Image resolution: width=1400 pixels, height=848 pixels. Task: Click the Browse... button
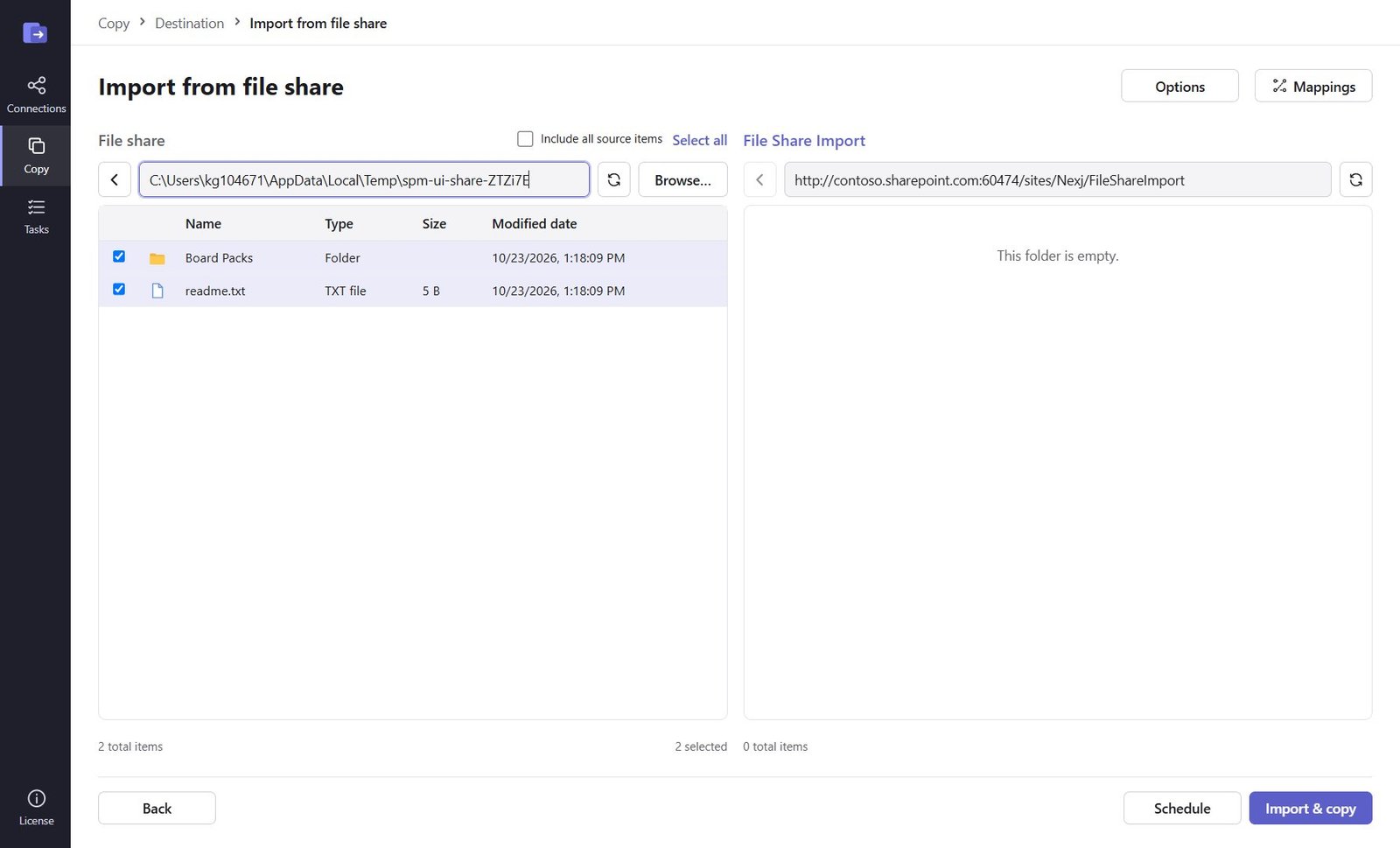[x=682, y=180]
